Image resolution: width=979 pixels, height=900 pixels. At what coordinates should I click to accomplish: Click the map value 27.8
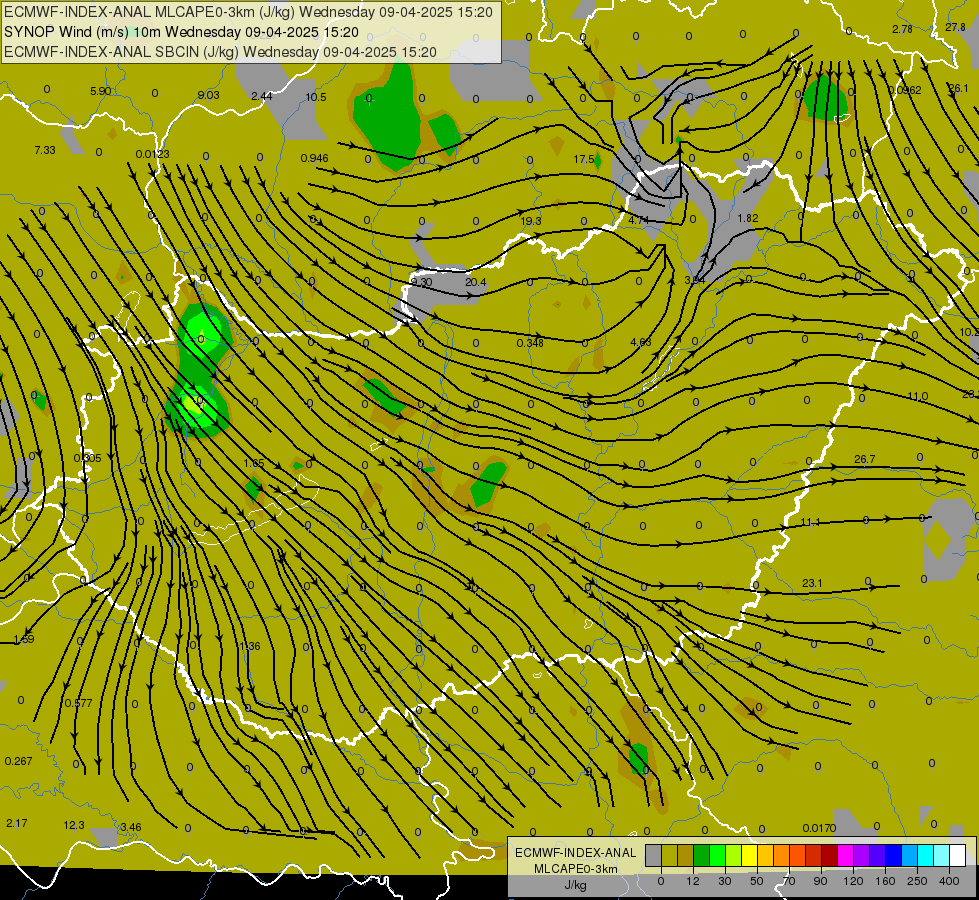point(955,27)
